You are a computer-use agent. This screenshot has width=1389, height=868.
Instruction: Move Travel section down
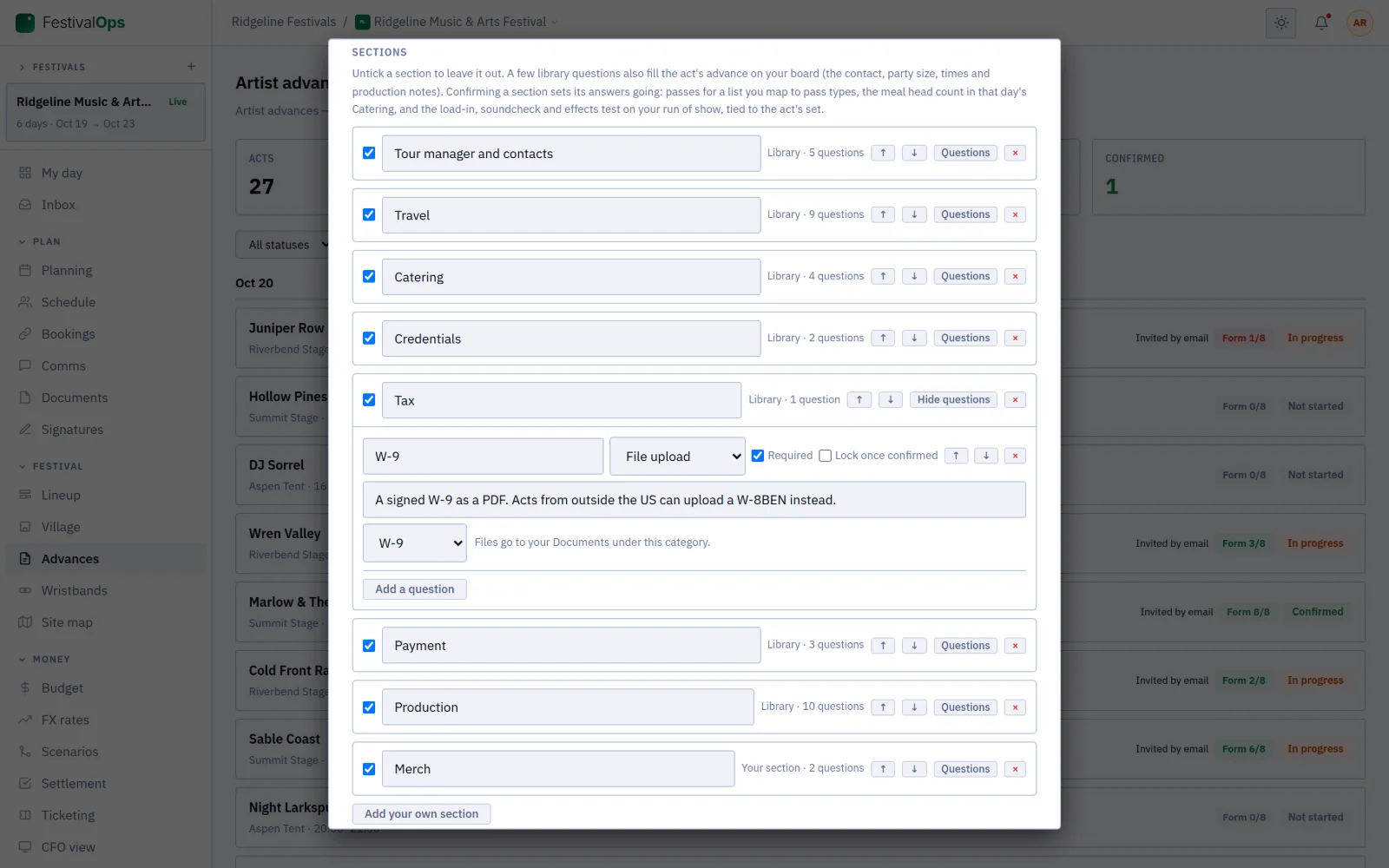[914, 214]
